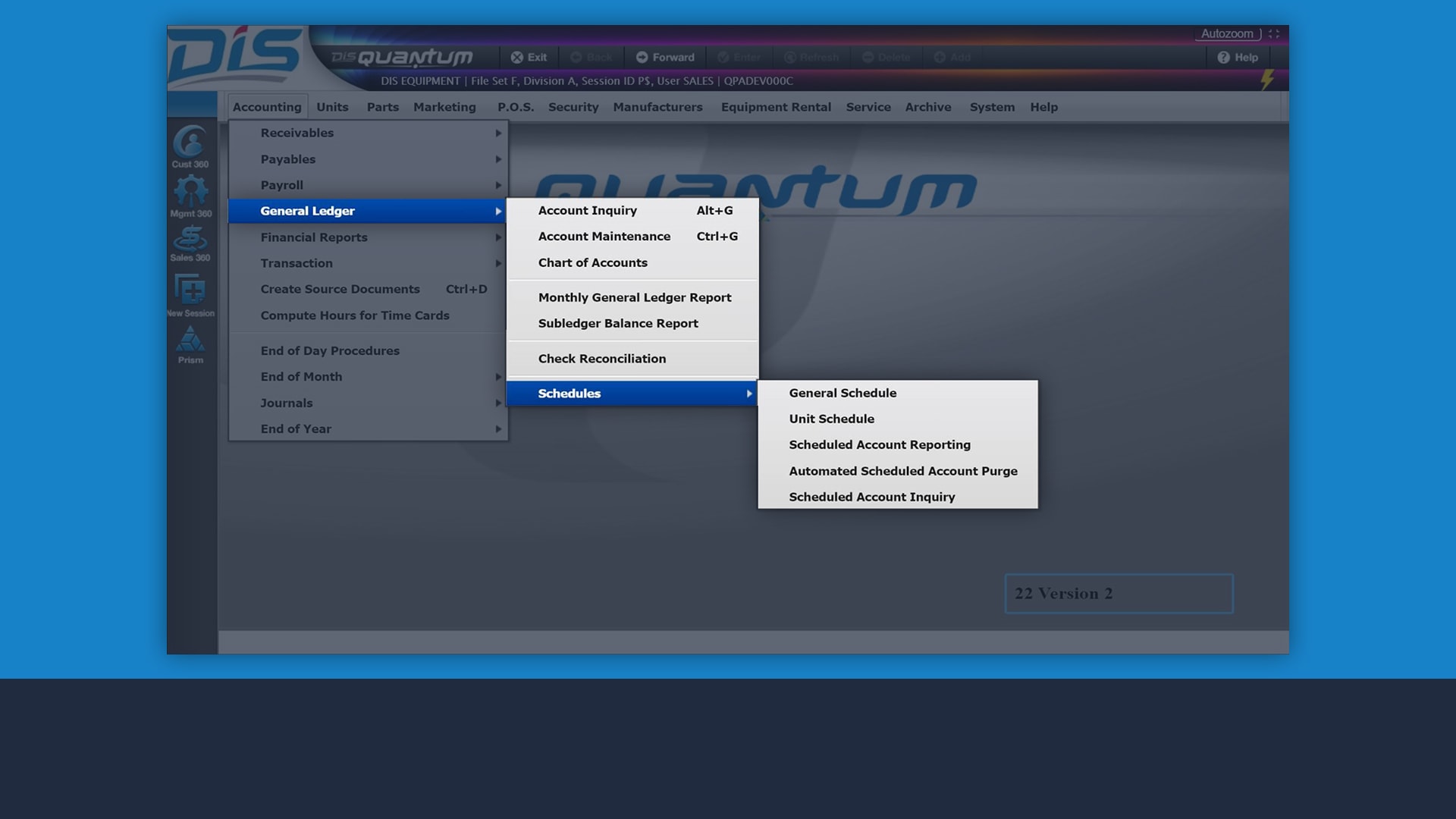
Task: Choose General Schedule
Action: click(898, 393)
